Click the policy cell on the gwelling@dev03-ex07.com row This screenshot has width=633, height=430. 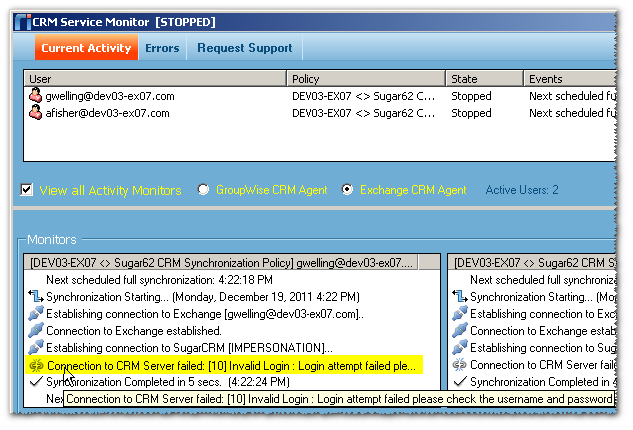click(x=363, y=96)
